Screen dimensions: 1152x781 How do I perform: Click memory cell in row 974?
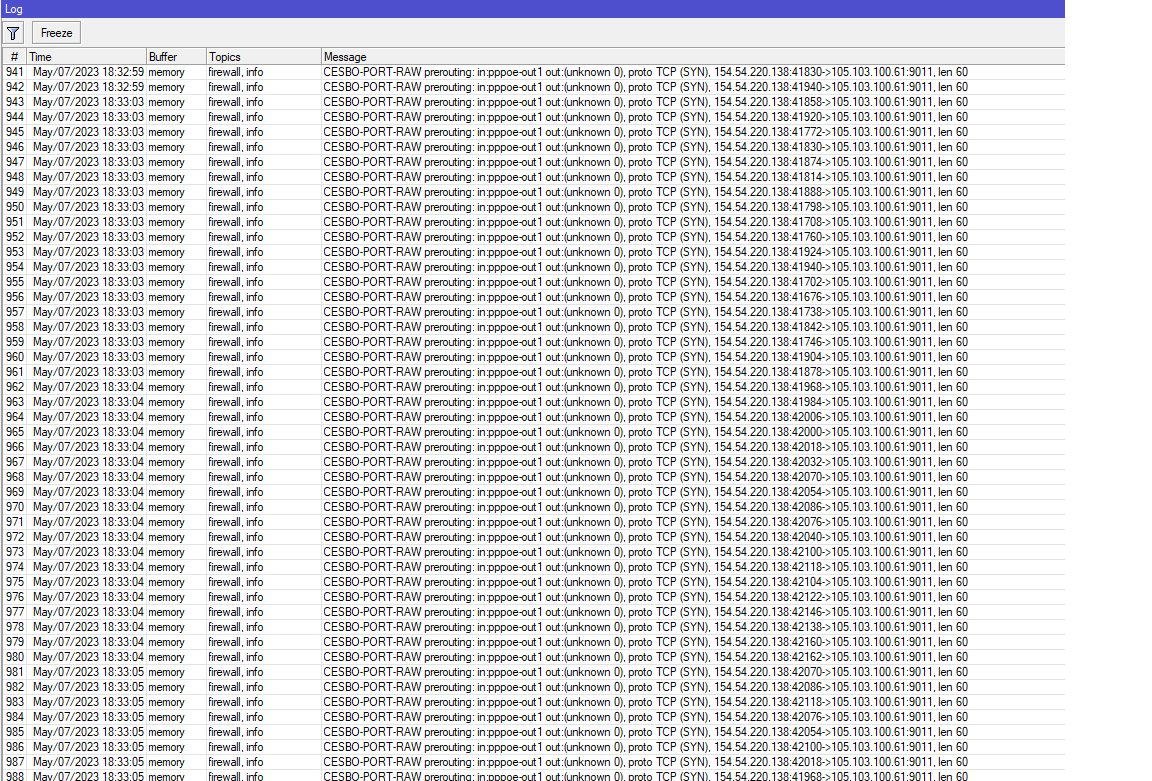pos(166,566)
